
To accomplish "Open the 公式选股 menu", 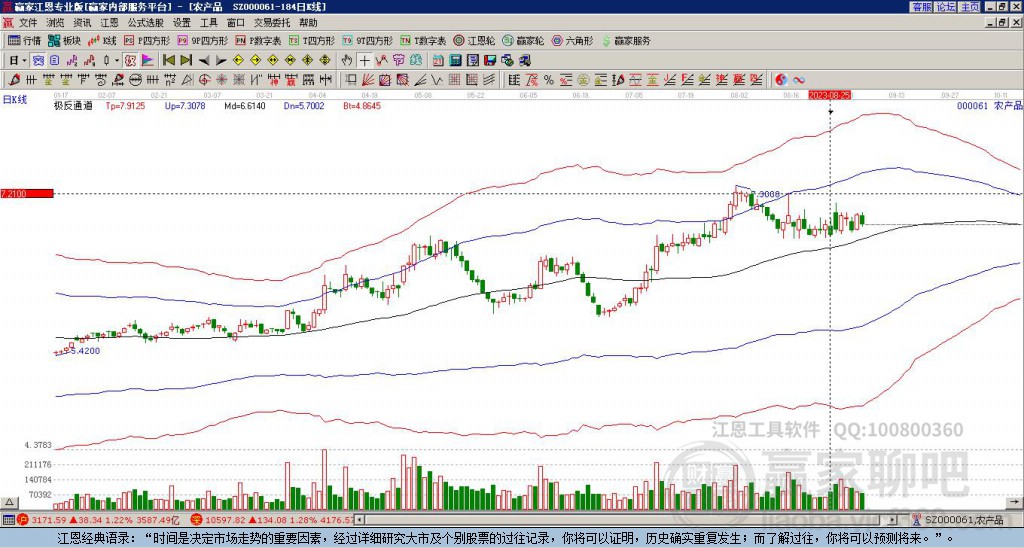I will click(x=145, y=23).
